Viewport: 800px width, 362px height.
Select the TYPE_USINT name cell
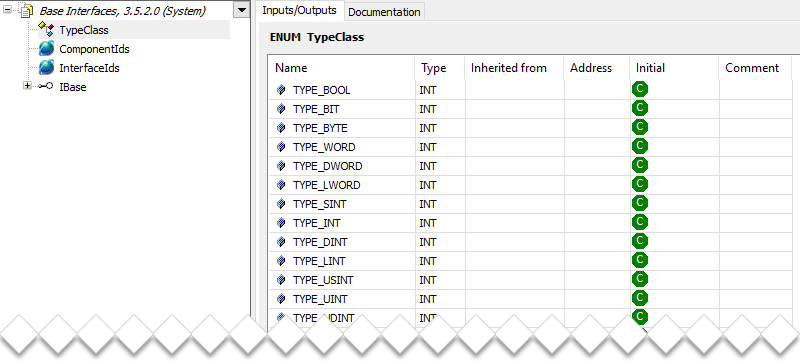(x=341, y=280)
